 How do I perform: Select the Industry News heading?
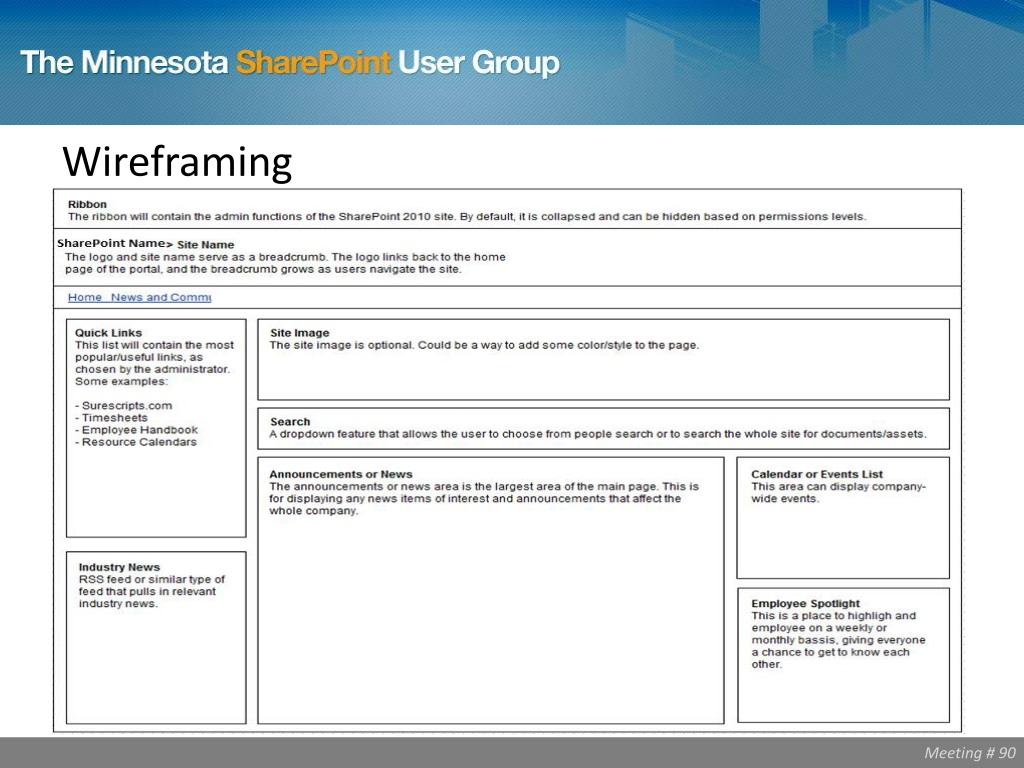tap(119, 567)
